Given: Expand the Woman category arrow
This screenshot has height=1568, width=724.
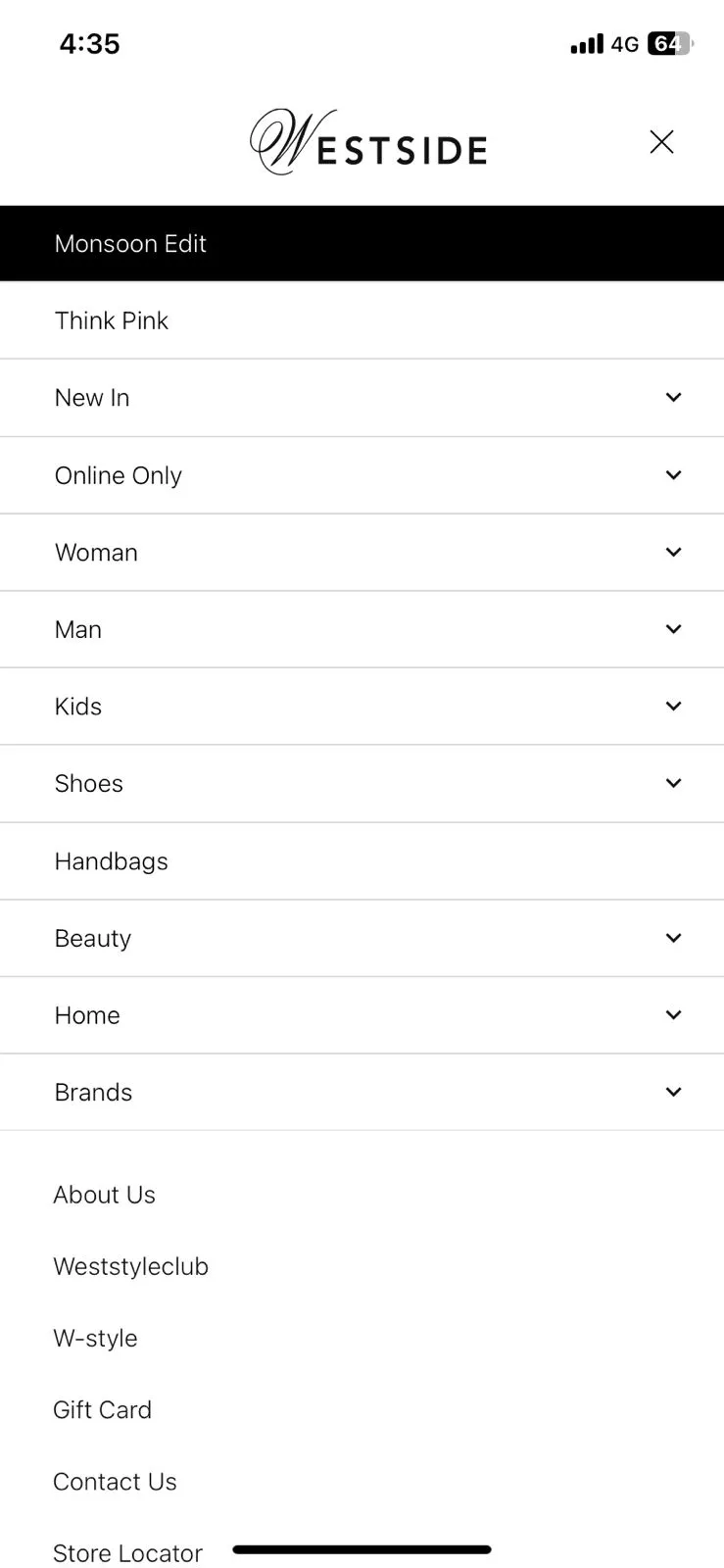Looking at the screenshot, I should pos(673,552).
